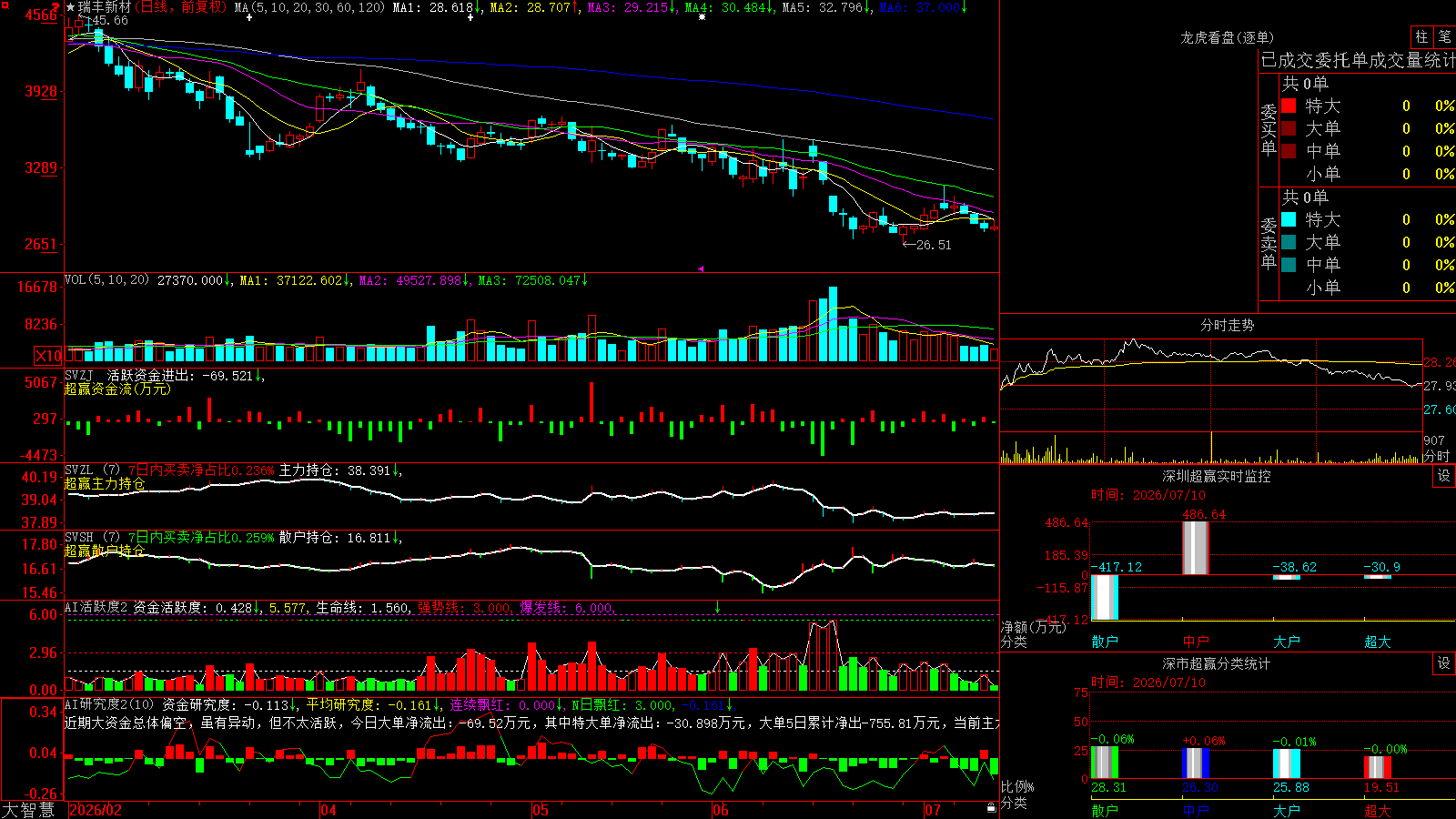Click the 时间: 2026/07/10 label in 实时监控
The image size is (1456, 819).
coord(1148,495)
